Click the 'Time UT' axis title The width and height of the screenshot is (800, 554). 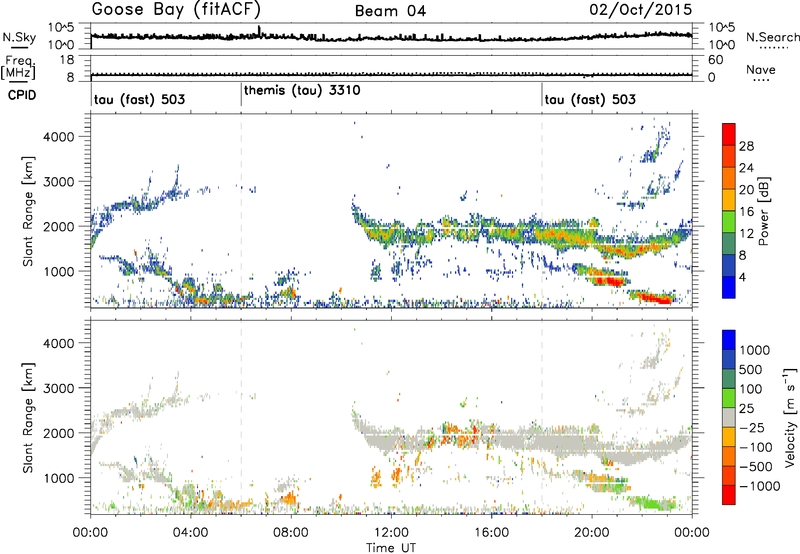click(x=390, y=548)
